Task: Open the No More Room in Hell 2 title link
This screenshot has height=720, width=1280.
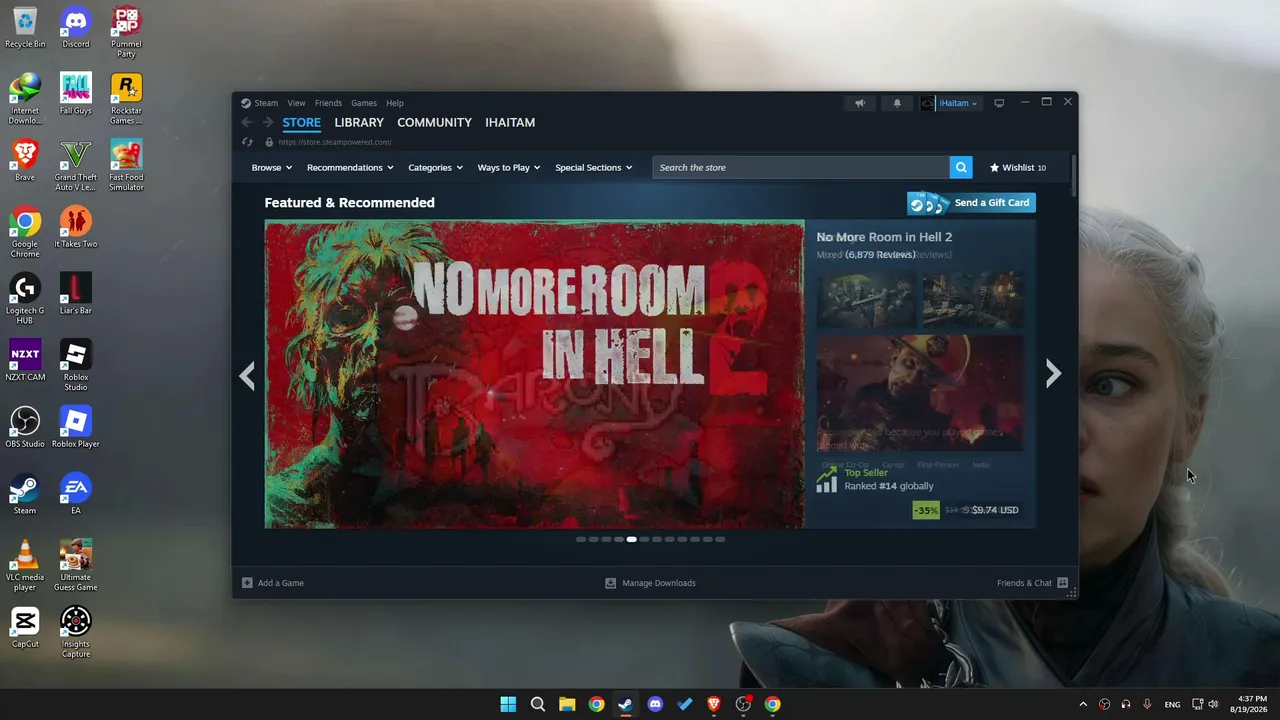Action: [884, 237]
